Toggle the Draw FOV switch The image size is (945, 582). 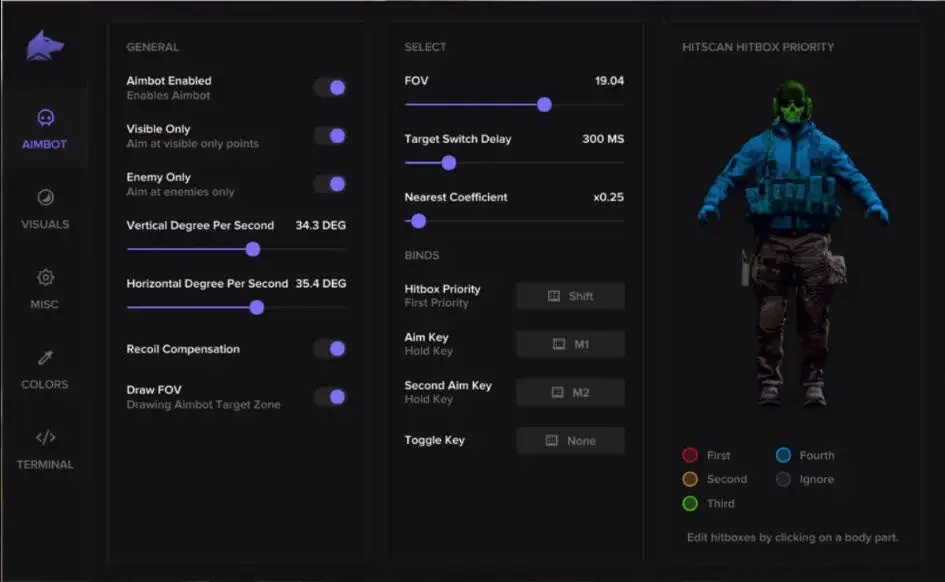(x=330, y=397)
